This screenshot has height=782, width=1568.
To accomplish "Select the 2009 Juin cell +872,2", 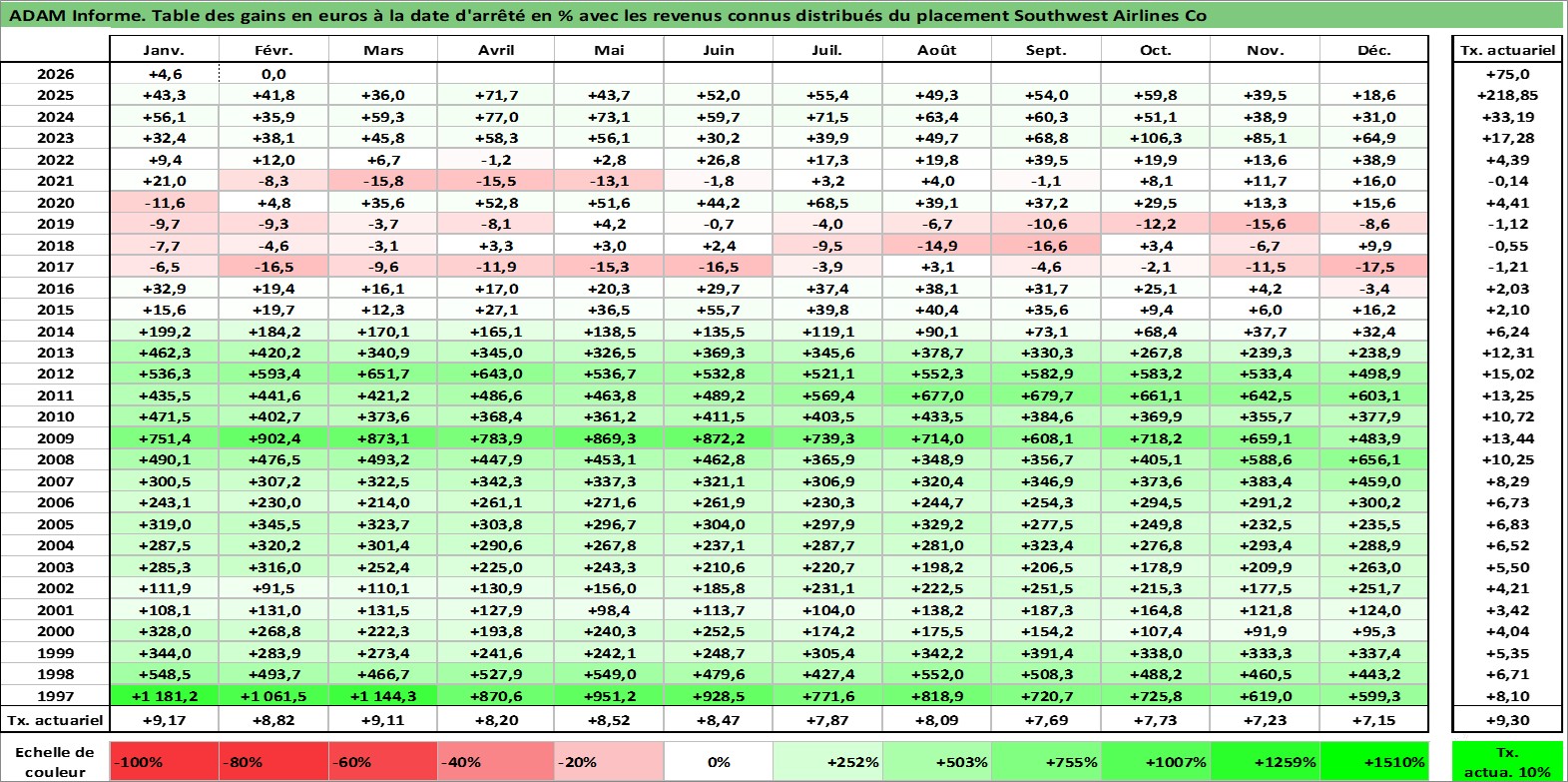I will pyautogui.click(x=719, y=438).
